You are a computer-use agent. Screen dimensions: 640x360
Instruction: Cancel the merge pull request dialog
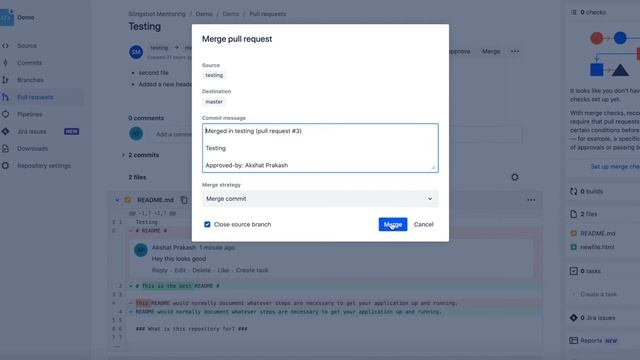tap(424, 224)
